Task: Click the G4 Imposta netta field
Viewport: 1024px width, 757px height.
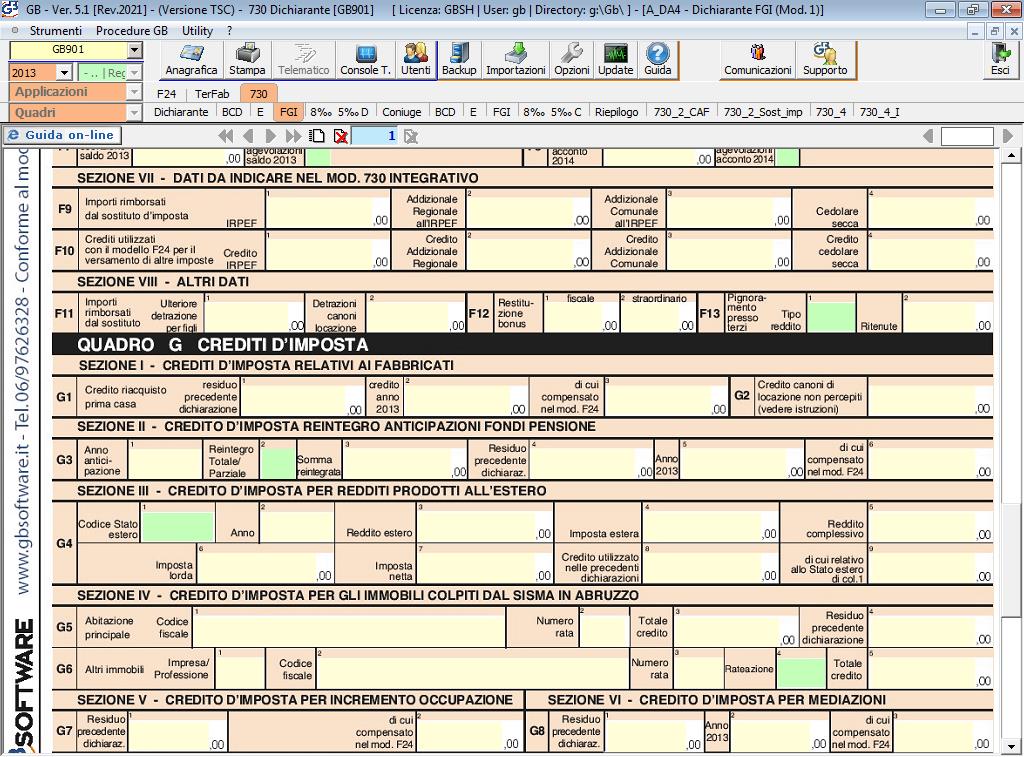Action: (x=485, y=563)
